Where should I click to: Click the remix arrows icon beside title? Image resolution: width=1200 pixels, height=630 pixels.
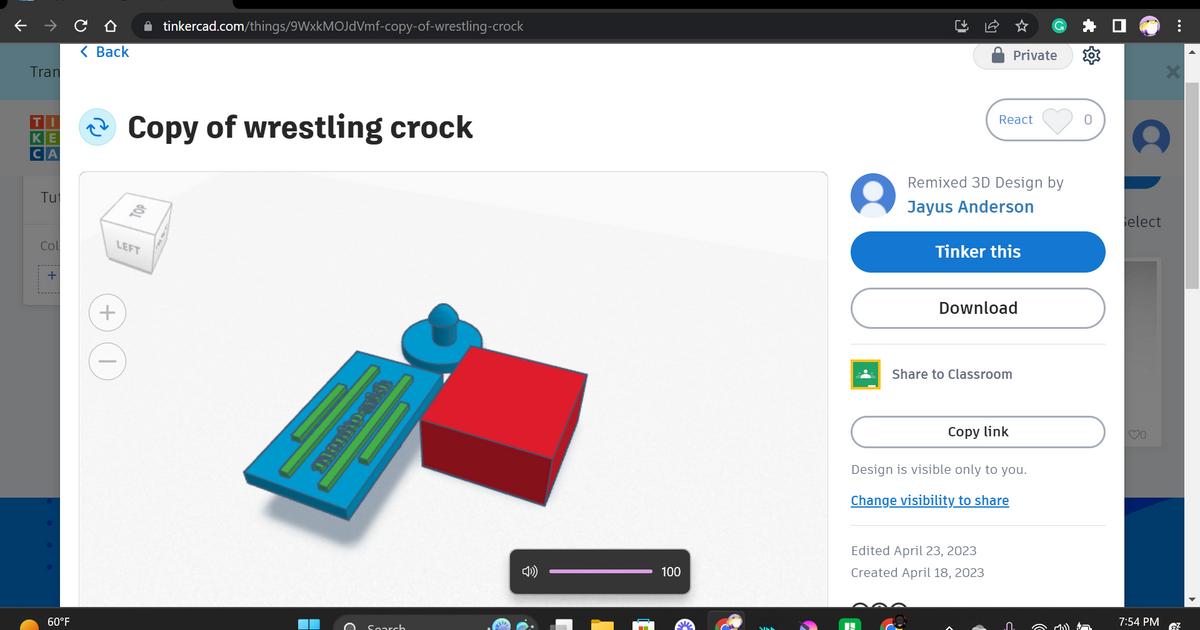click(x=98, y=128)
